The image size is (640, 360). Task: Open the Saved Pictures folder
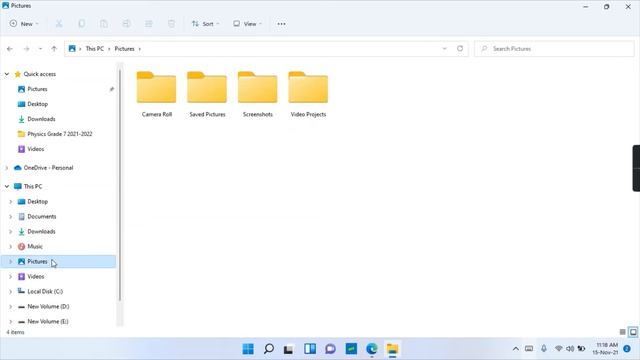pyautogui.click(x=207, y=94)
